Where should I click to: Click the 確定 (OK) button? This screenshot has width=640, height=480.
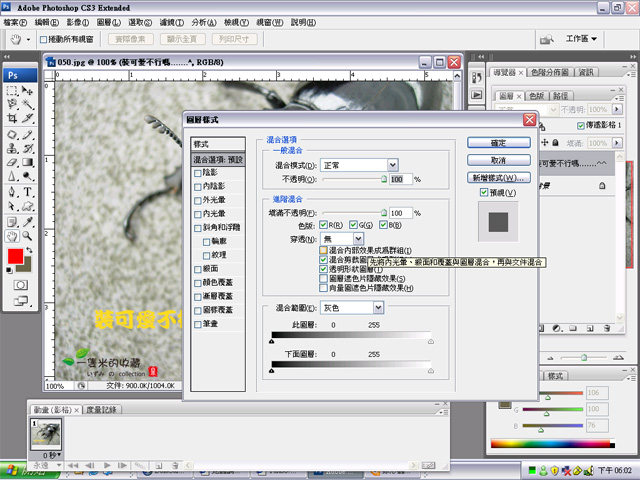coord(498,143)
